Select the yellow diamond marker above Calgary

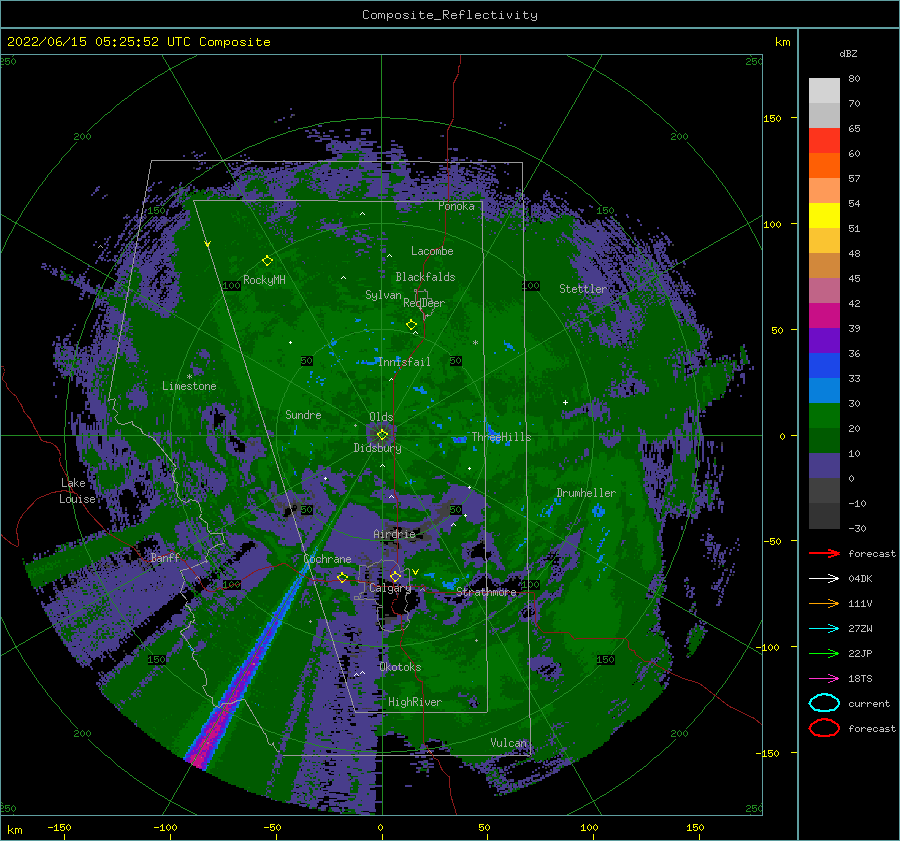click(395, 576)
